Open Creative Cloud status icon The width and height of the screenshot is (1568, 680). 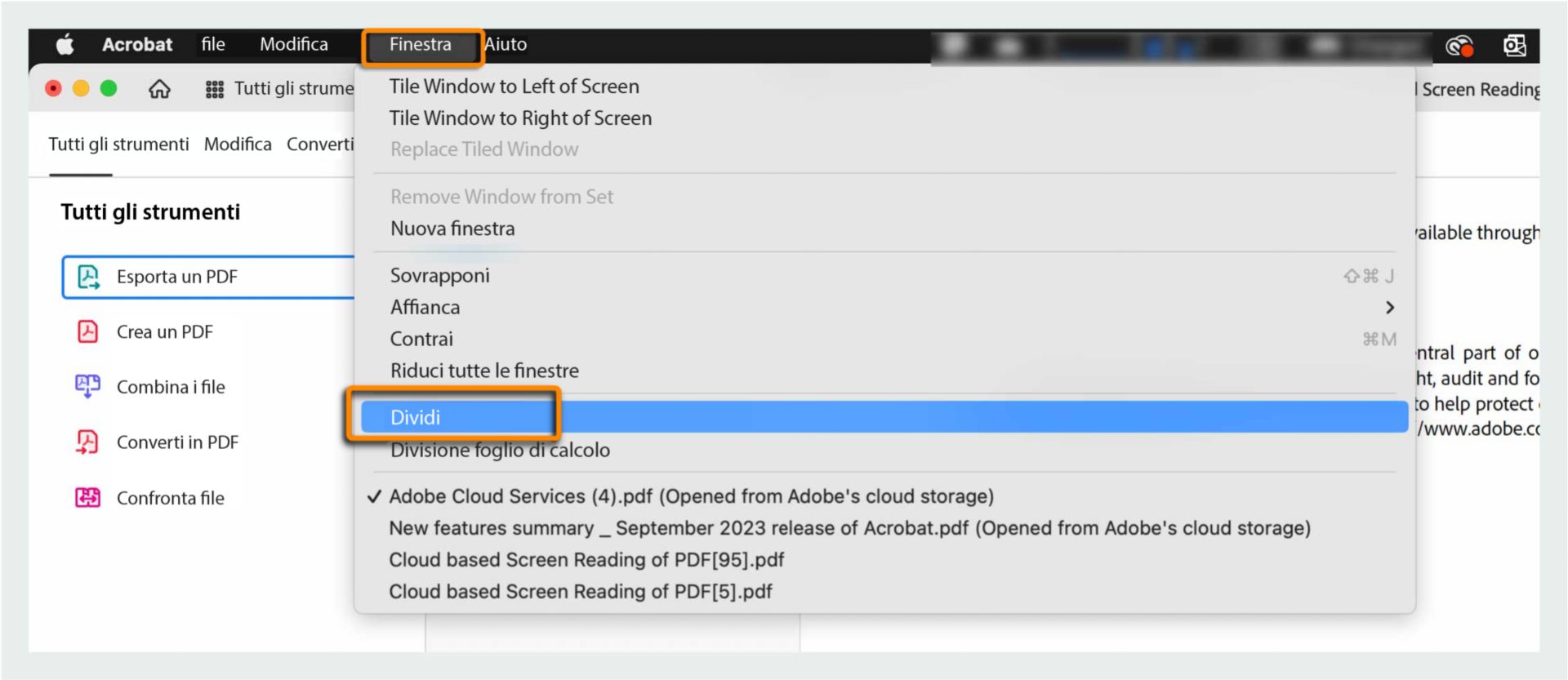tap(1460, 46)
